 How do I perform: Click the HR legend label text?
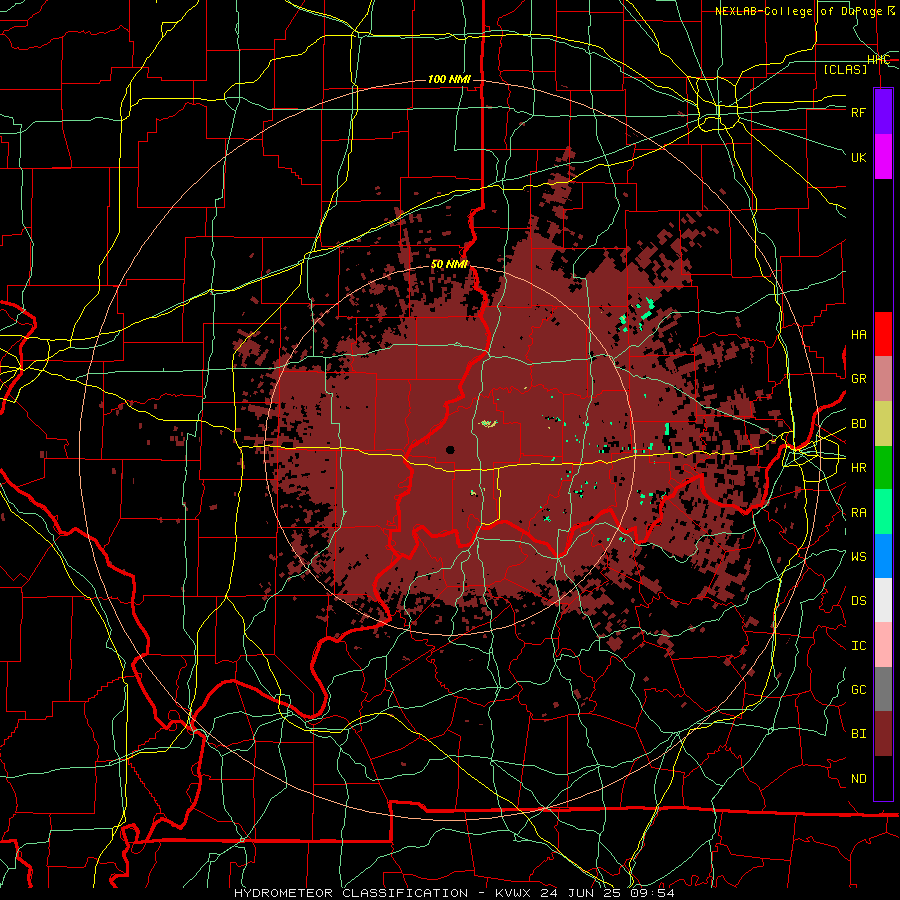pyautogui.click(x=858, y=468)
